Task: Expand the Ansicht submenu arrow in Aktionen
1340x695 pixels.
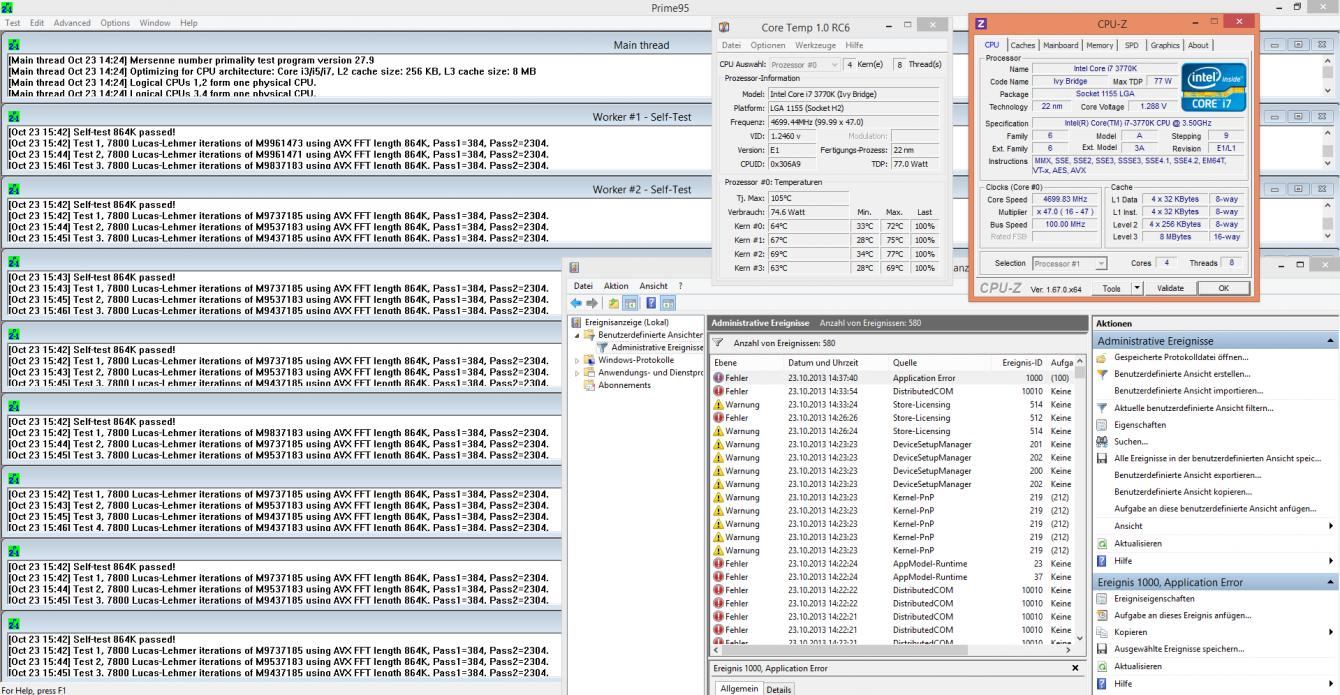Action: pos(1331,526)
